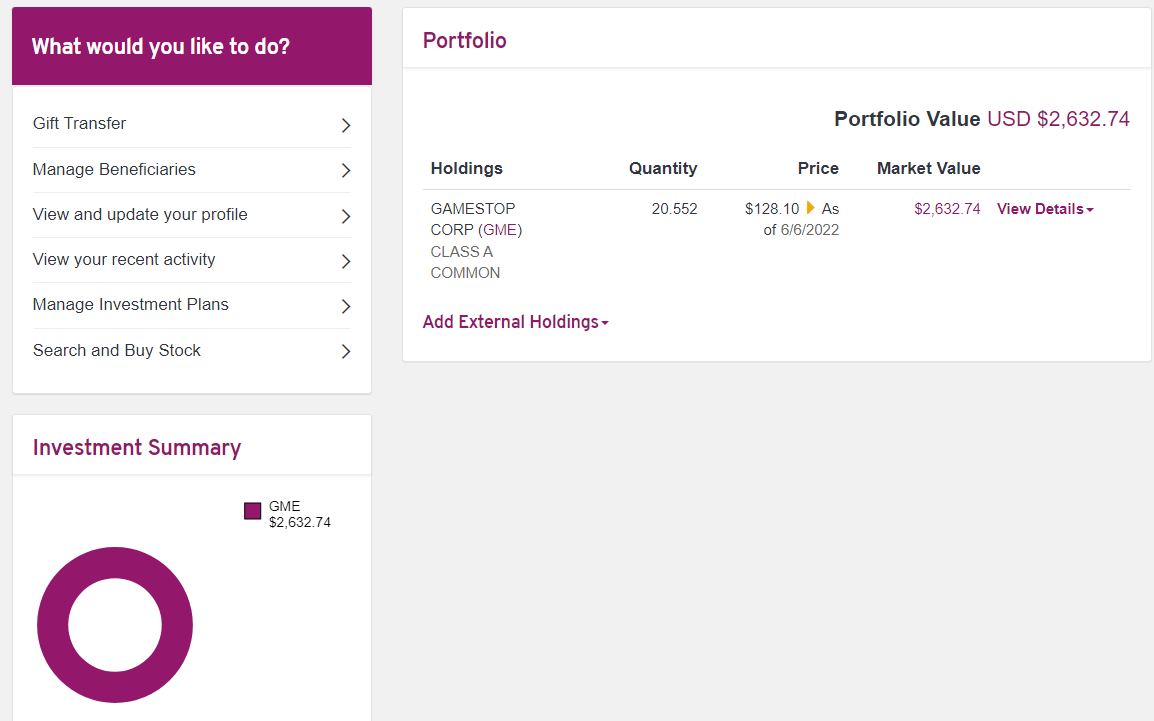Open Manage Beneficiaries

114,169
